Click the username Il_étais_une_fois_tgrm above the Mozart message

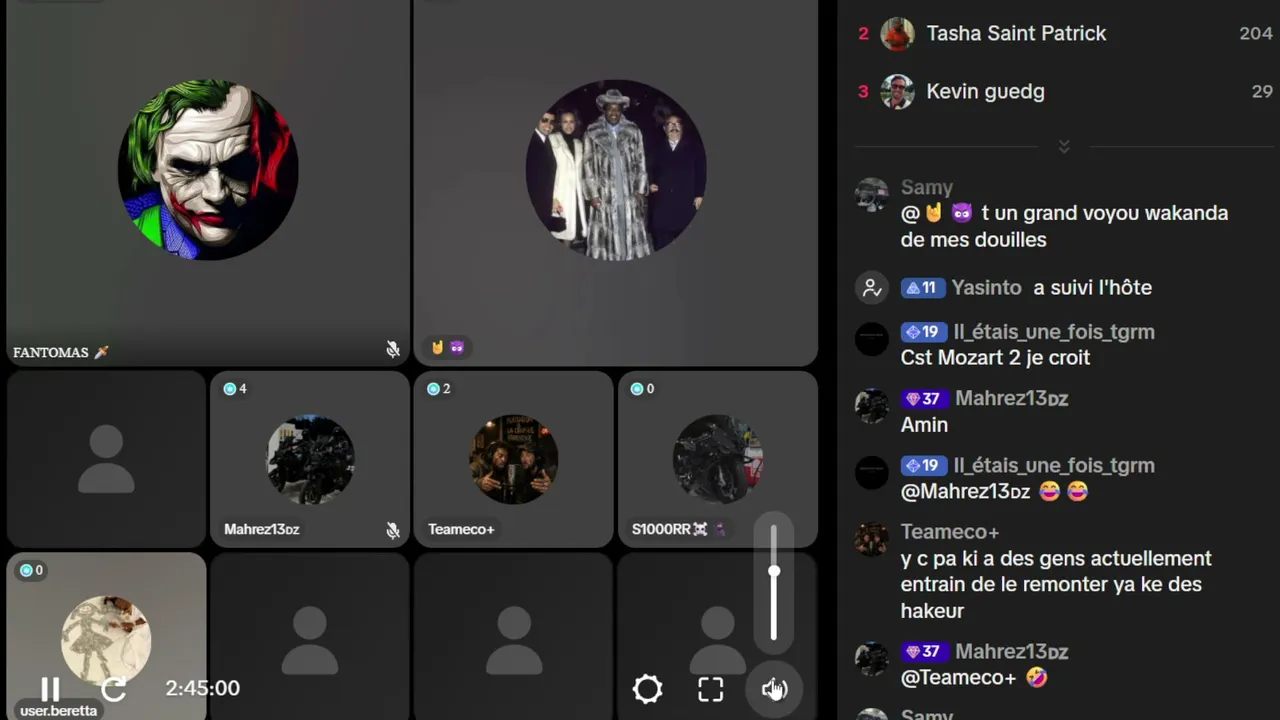pyautogui.click(x=1054, y=332)
